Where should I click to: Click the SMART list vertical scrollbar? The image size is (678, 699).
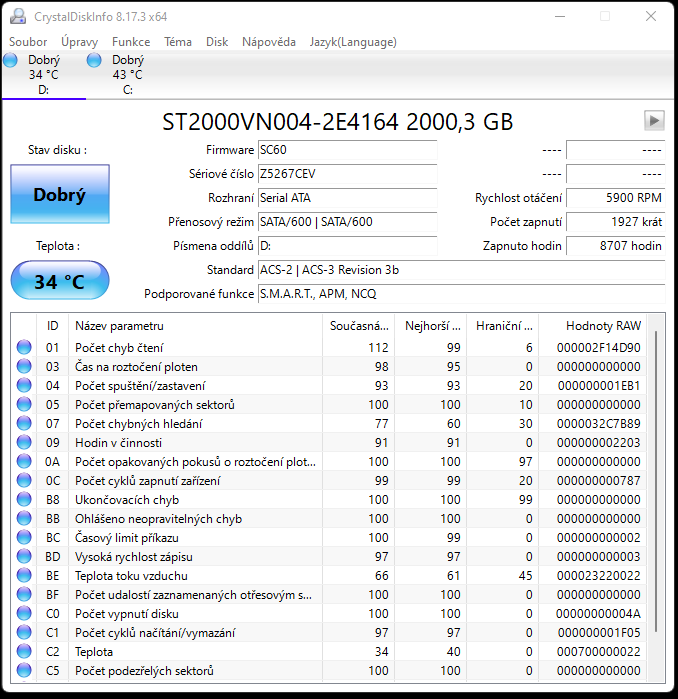(x=656, y=480)
